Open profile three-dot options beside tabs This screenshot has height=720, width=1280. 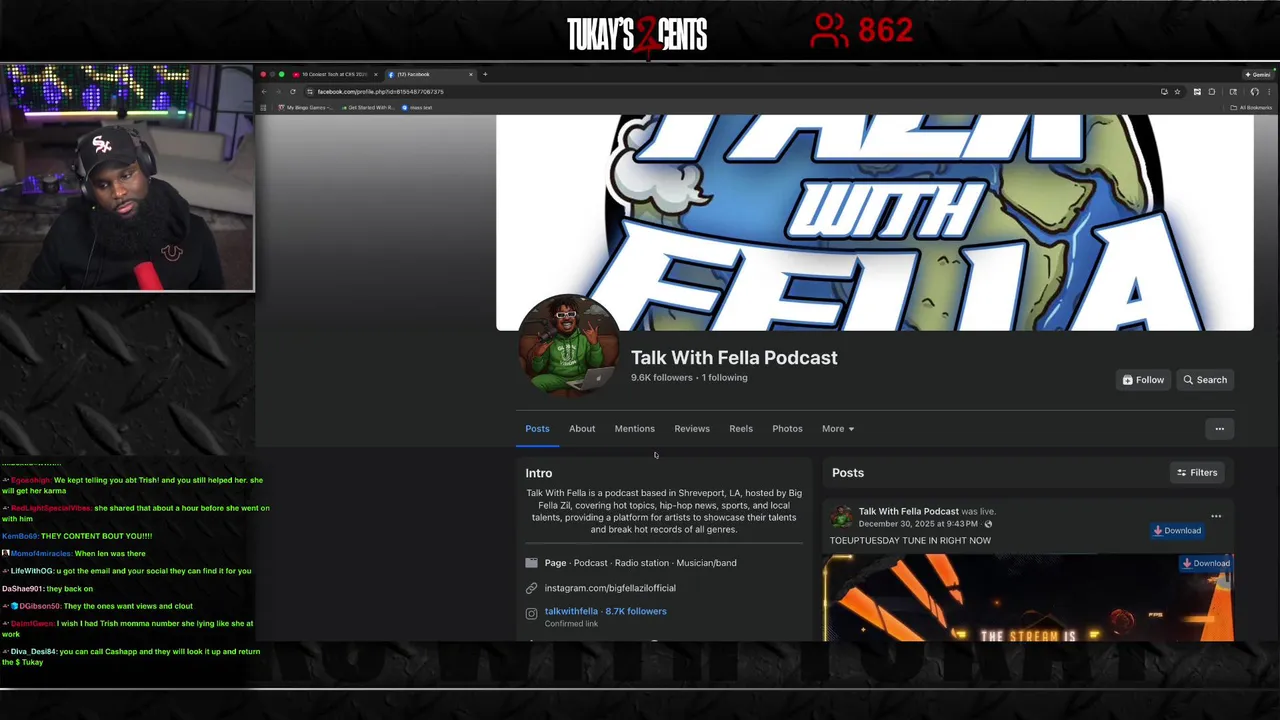tap(1219, 429)
